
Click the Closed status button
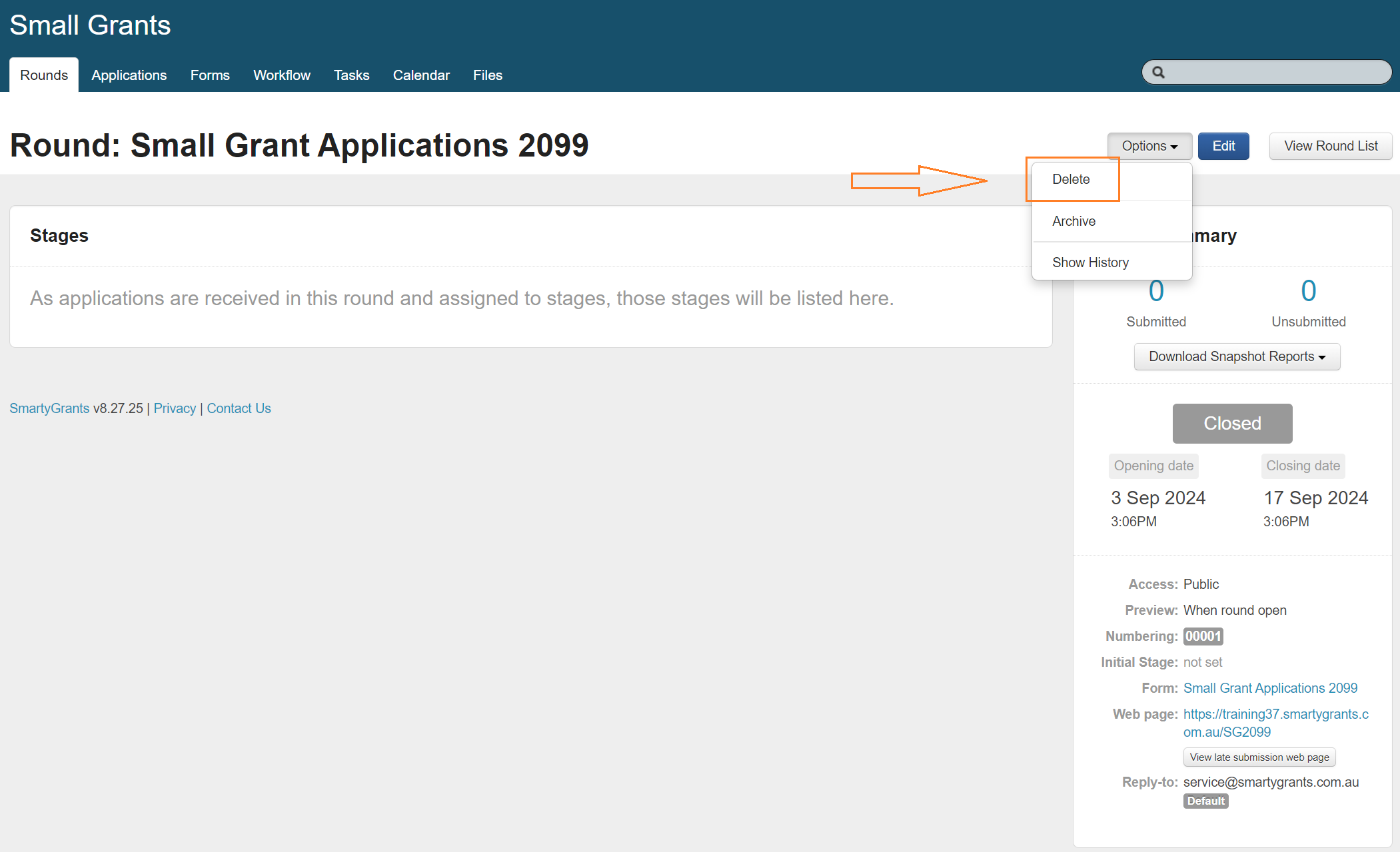(x=1232, y=424)
